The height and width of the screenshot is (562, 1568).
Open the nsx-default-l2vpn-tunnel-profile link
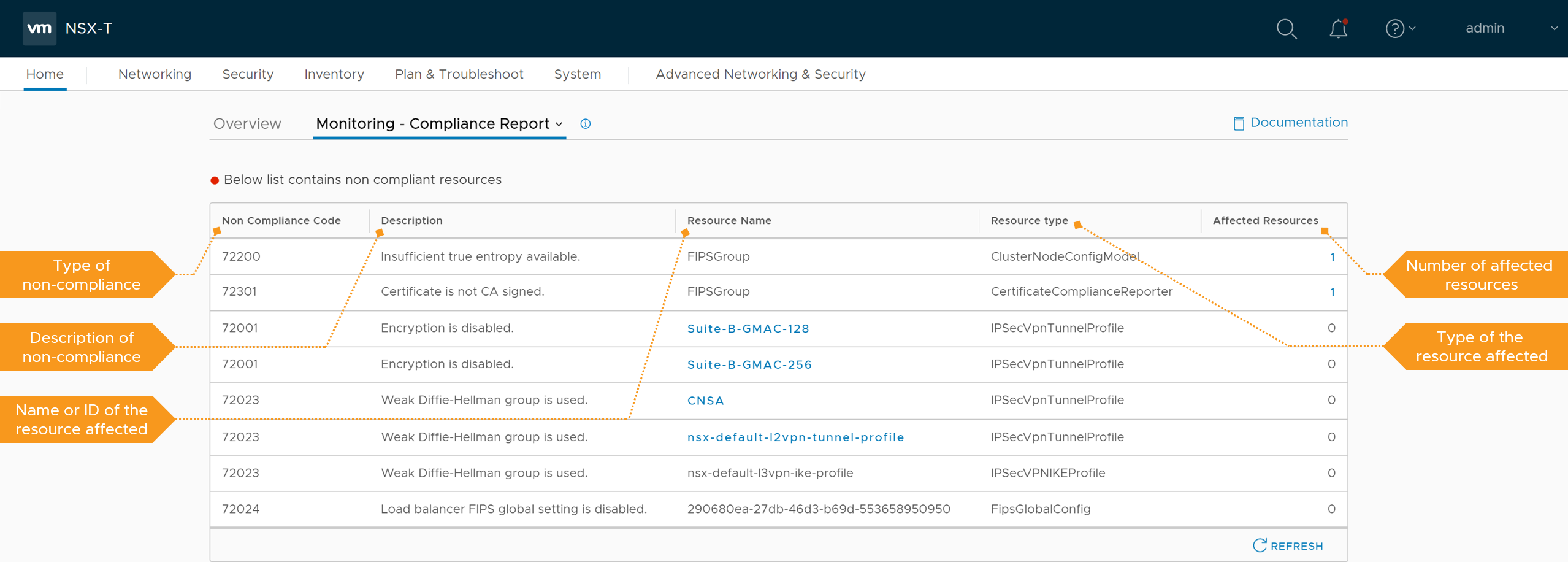click(x=795, y=437)
